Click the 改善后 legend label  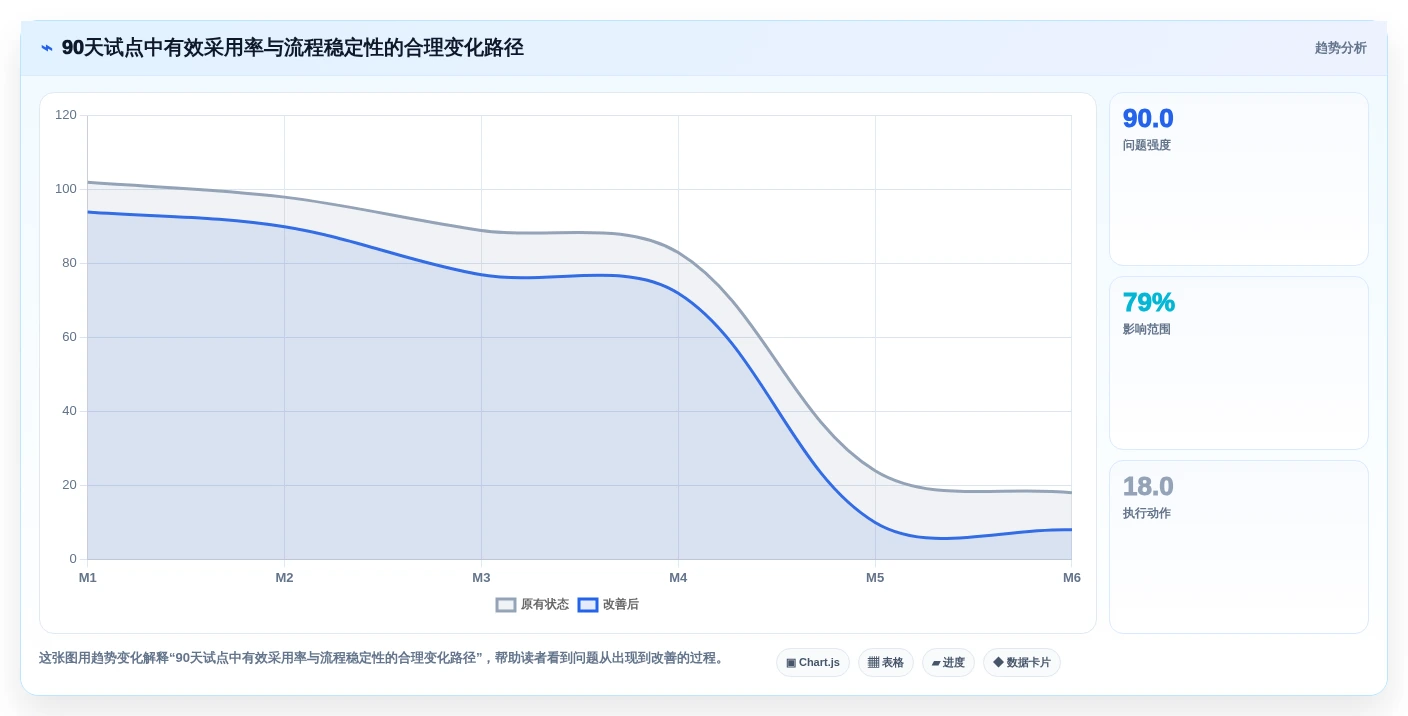pyautogui.click(x=621, y=605)
